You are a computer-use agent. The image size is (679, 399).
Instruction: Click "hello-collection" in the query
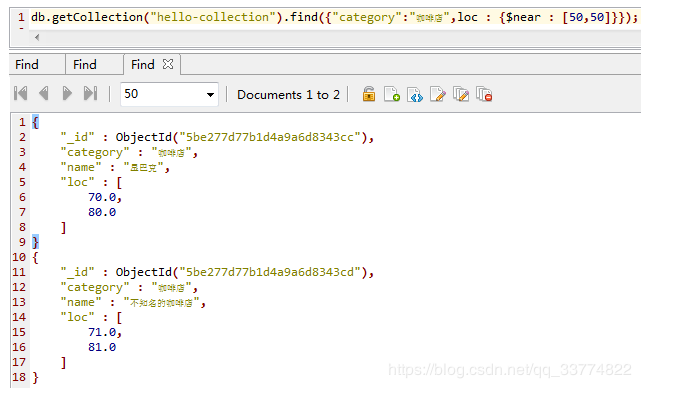point(213,17)
